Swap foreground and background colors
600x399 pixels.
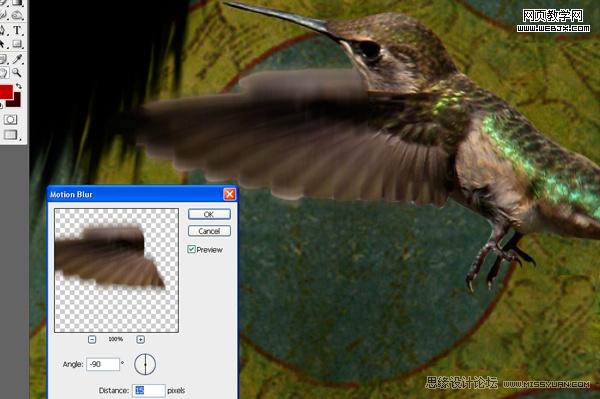pos(18,86)
